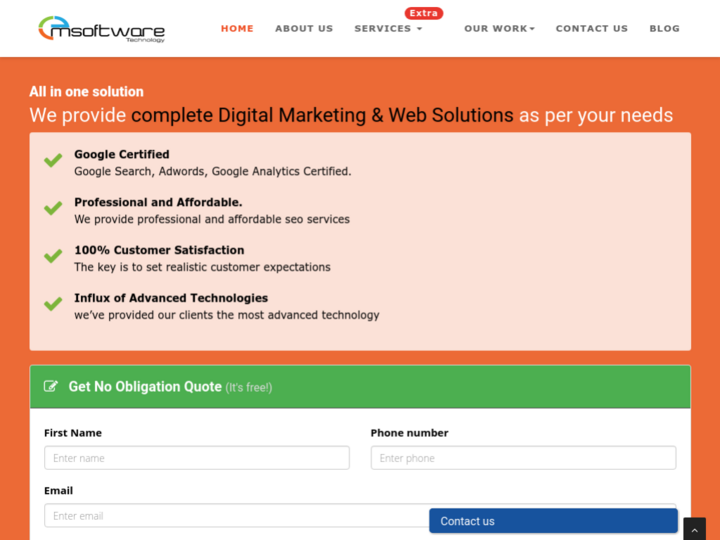Click the msoftware Technology logo
The height and width of the screenshot is (540, 720).
click(101, 29)
